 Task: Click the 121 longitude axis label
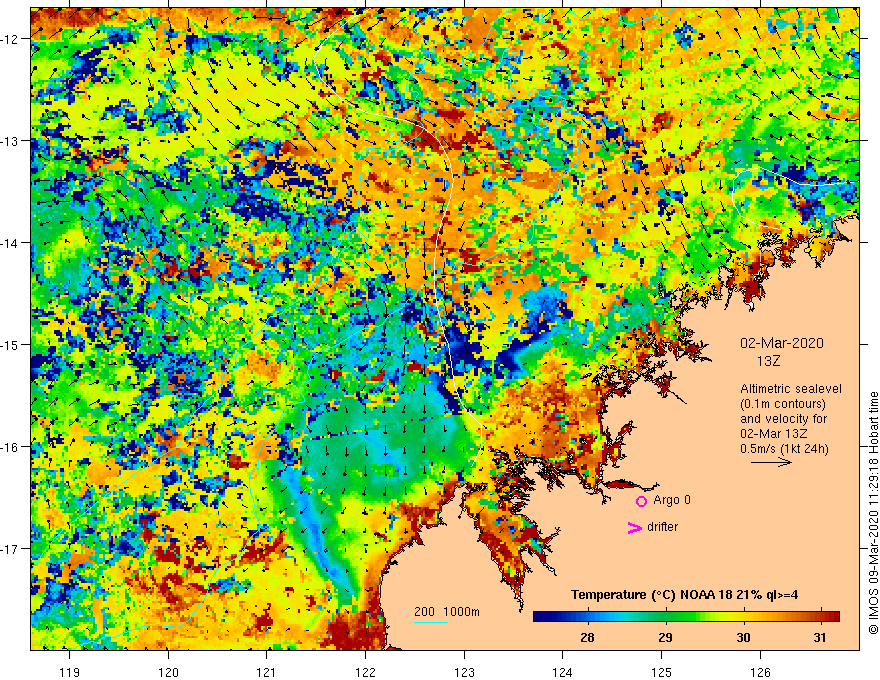pos(267,672)
